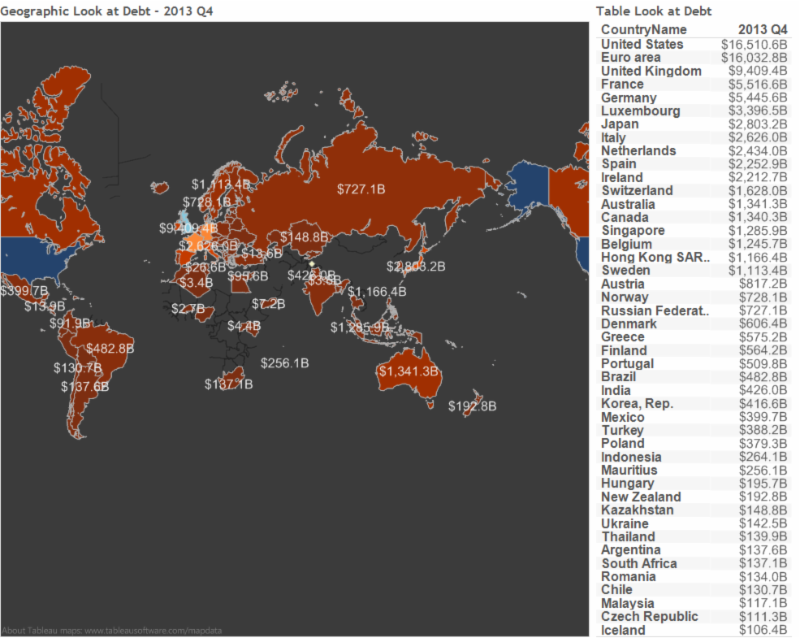Select the United States row in the table
Viewport: 800px width, 638px height.
tap(694, 44)
